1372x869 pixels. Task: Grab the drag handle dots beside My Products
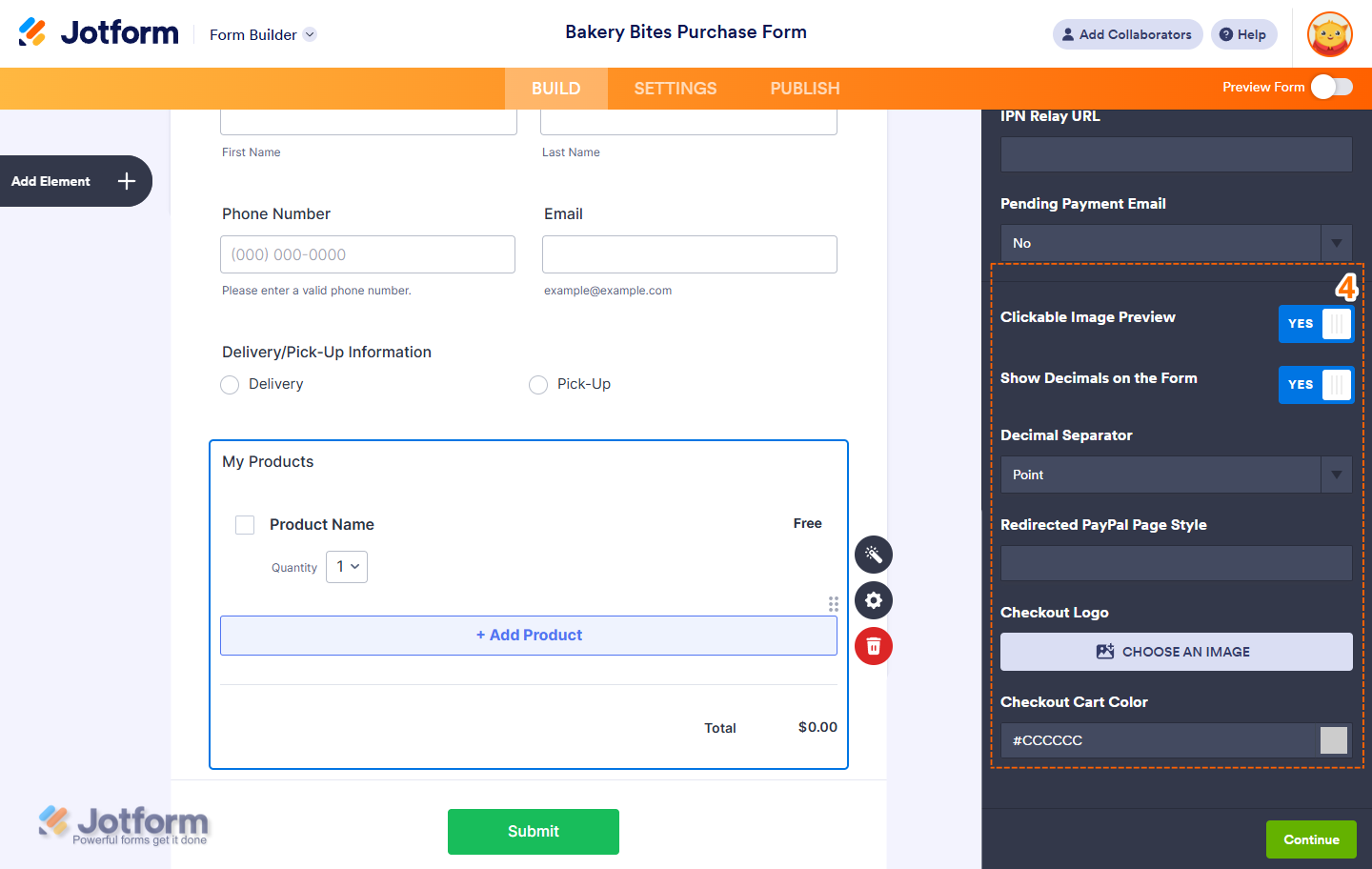(x=834, y=604)
